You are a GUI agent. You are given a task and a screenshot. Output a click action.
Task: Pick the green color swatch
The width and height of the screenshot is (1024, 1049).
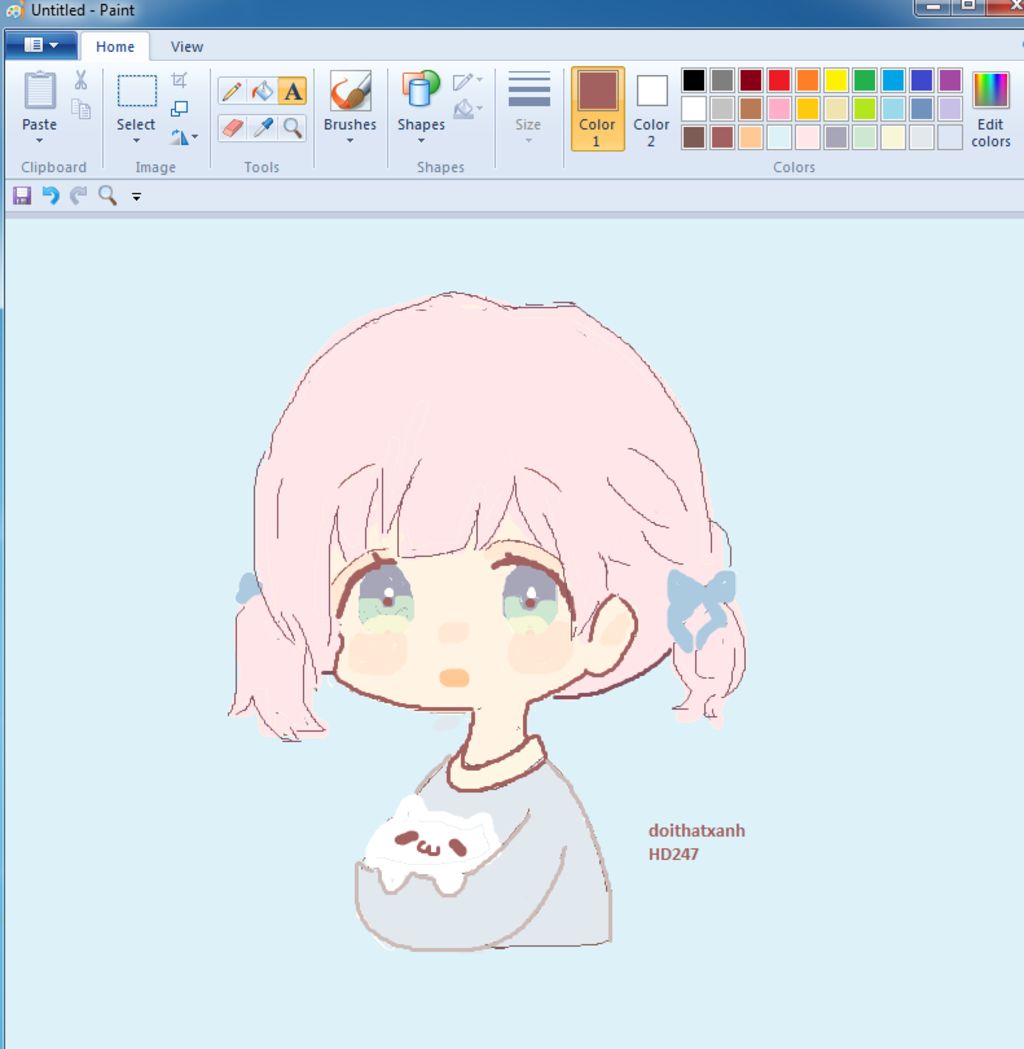point(864,80)
